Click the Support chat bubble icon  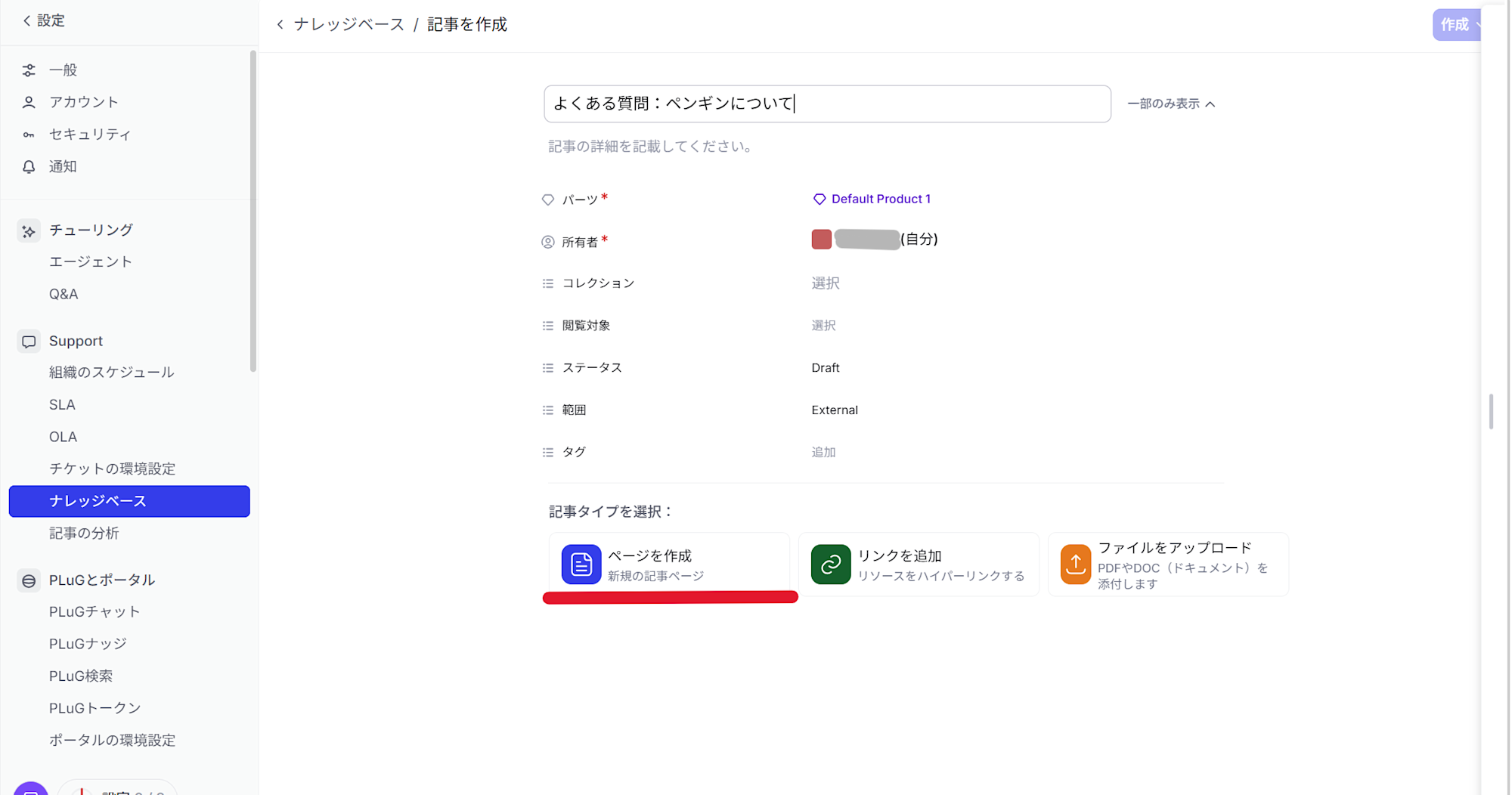point(29,342)
